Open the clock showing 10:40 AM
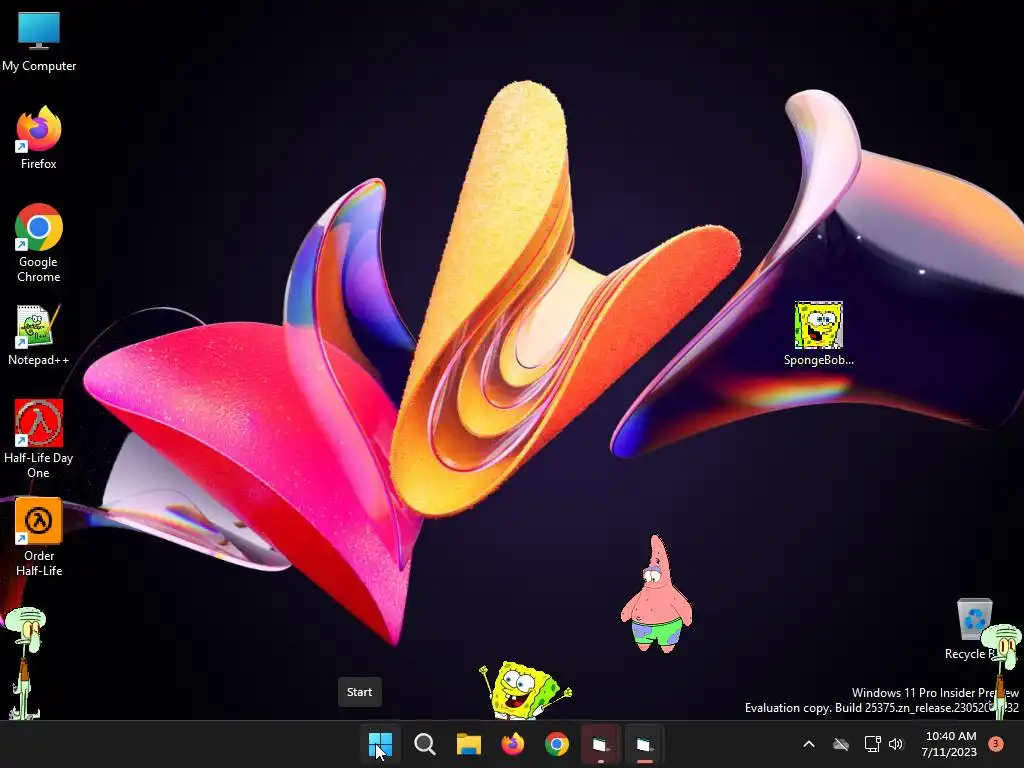 point(950,744)
